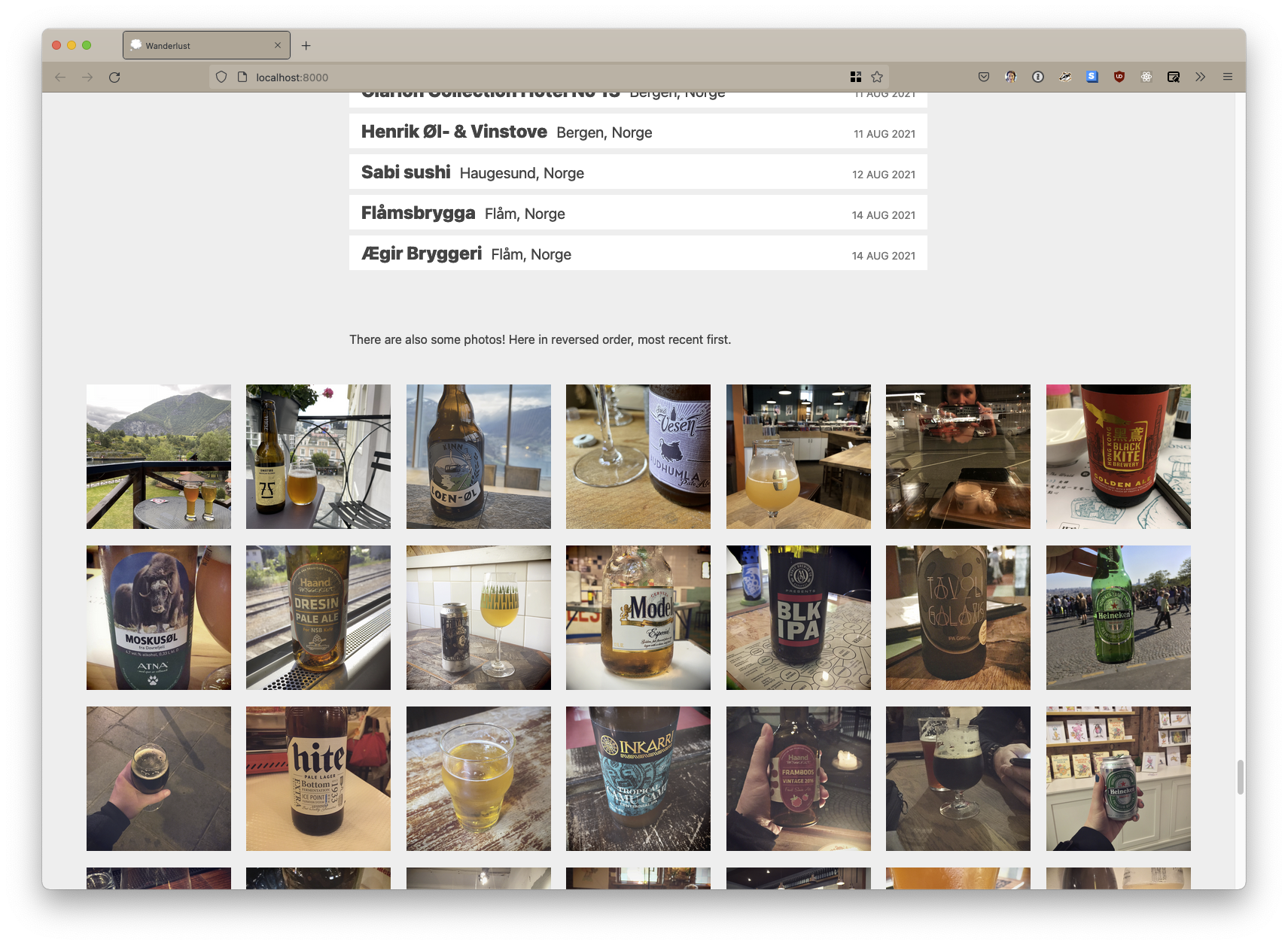
Task: Open Vesen Audhumla bottle photo
Action: click(x=638, y=457)
